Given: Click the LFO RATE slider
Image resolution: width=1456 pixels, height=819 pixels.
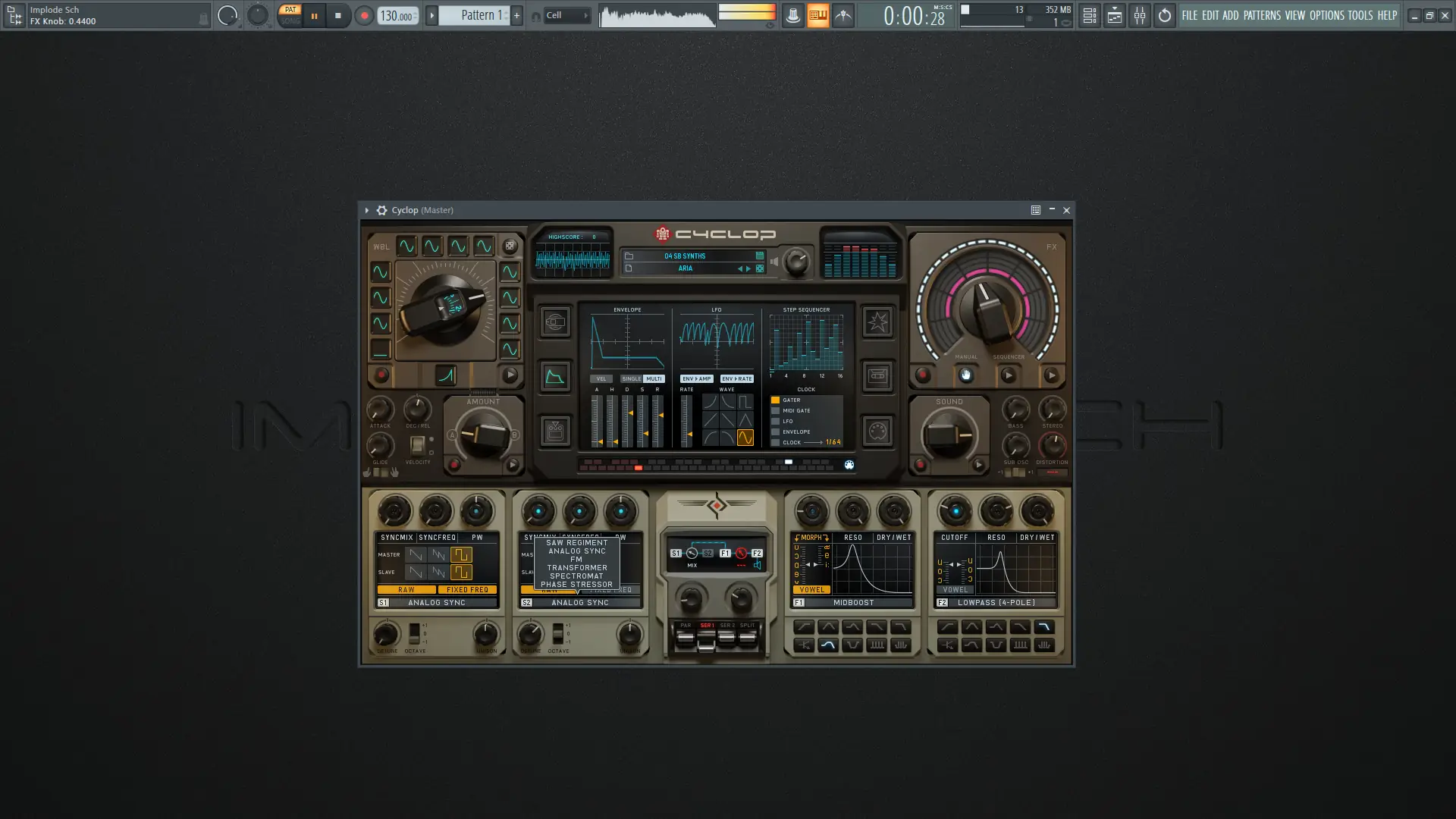Looking at the screenshot, I should coord(686,421).
